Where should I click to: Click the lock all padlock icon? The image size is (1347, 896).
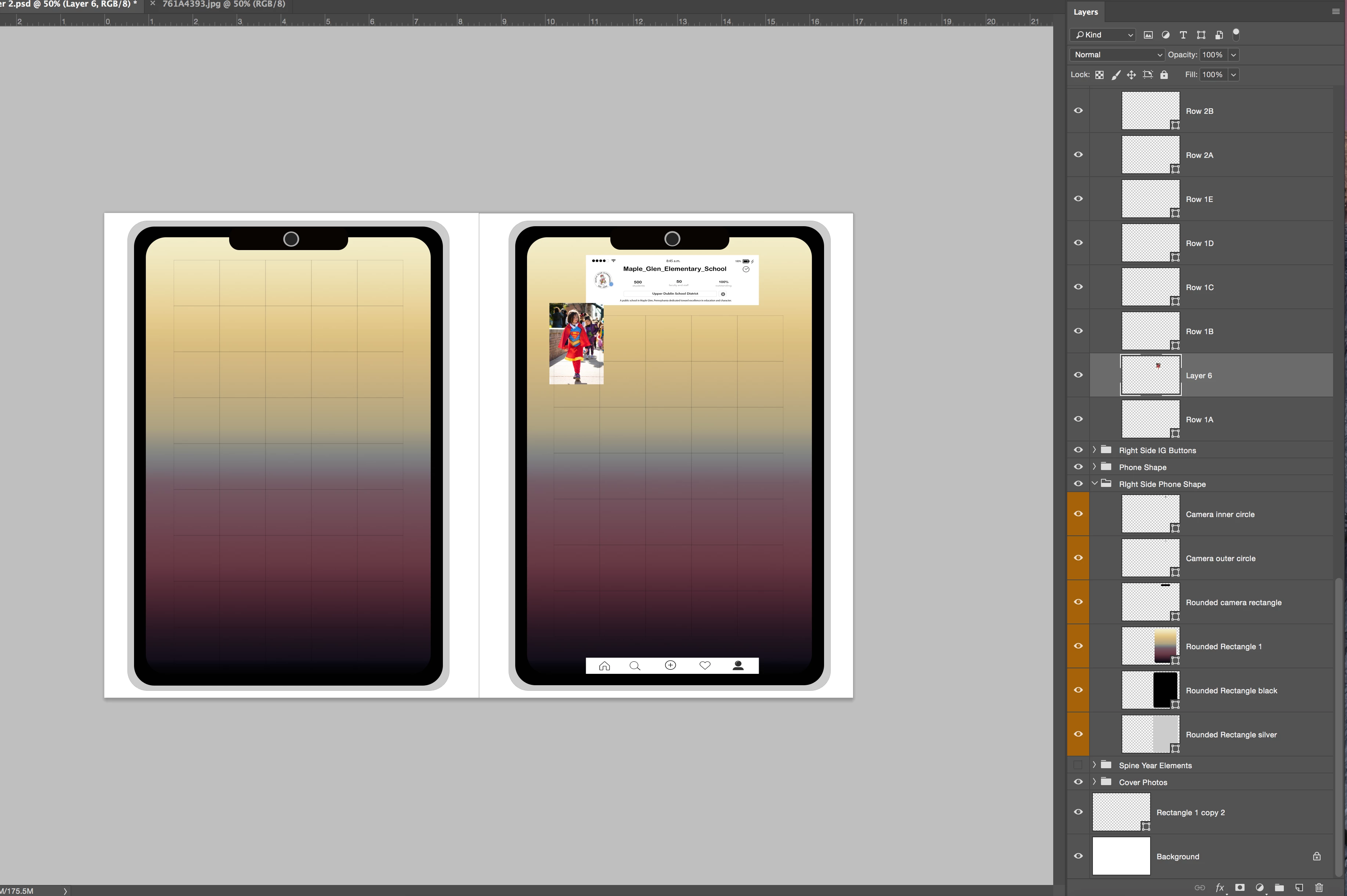(1163, 75)
